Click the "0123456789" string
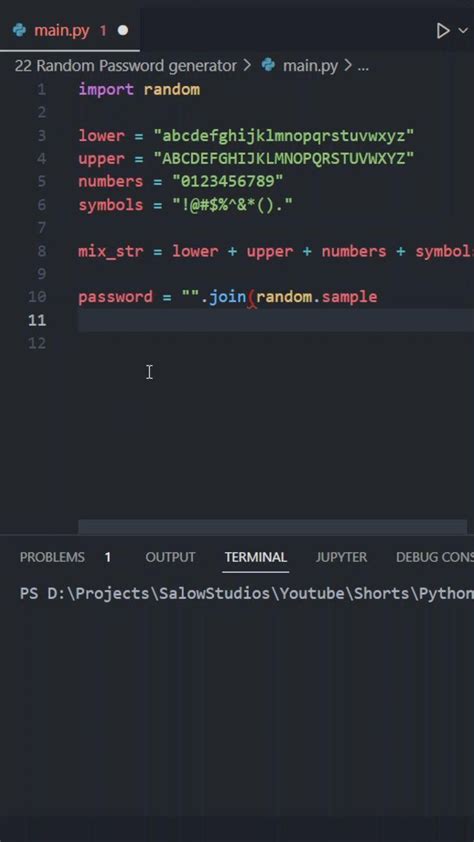Screen dimensions: 474x842 pyautogui.click(x=228, y=182)
